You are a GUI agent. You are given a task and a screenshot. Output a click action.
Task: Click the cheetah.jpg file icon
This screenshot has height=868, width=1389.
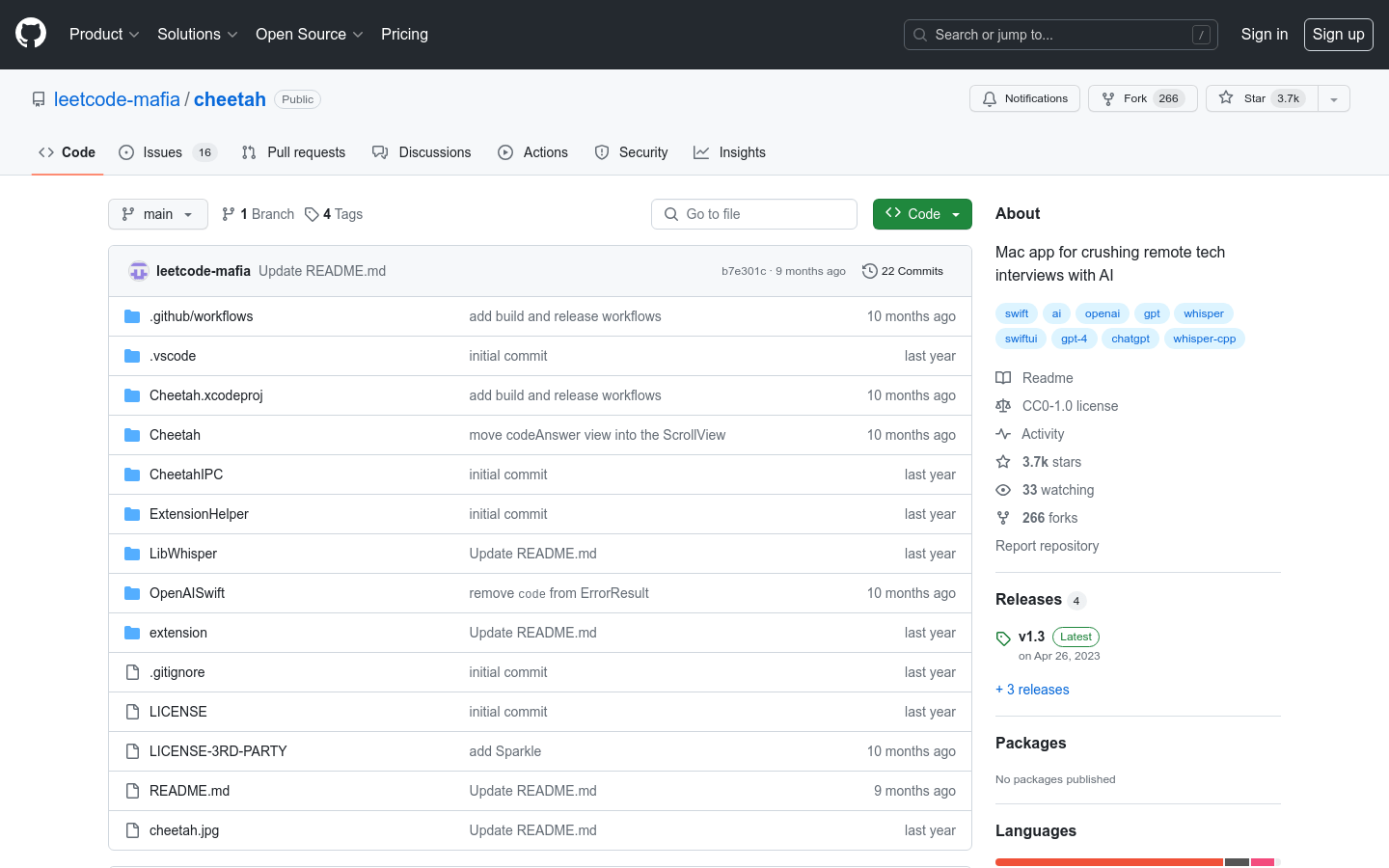point(132,830)
